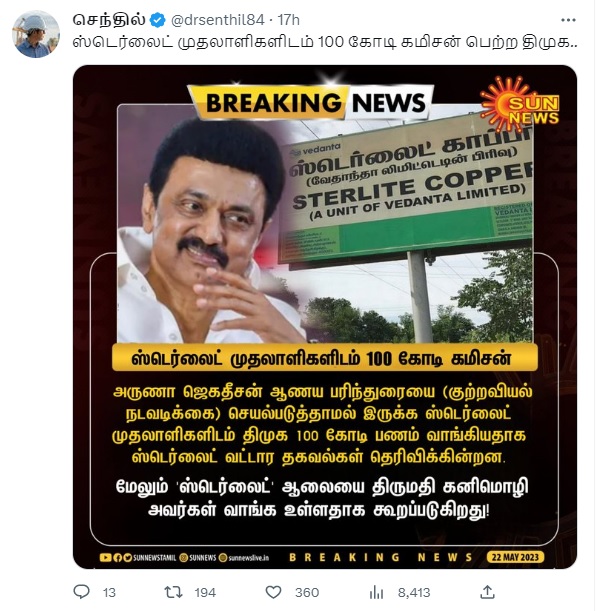This screenshot has width=599, height=611.
Task: Click the 360 likes count
Action: point(307,593)
